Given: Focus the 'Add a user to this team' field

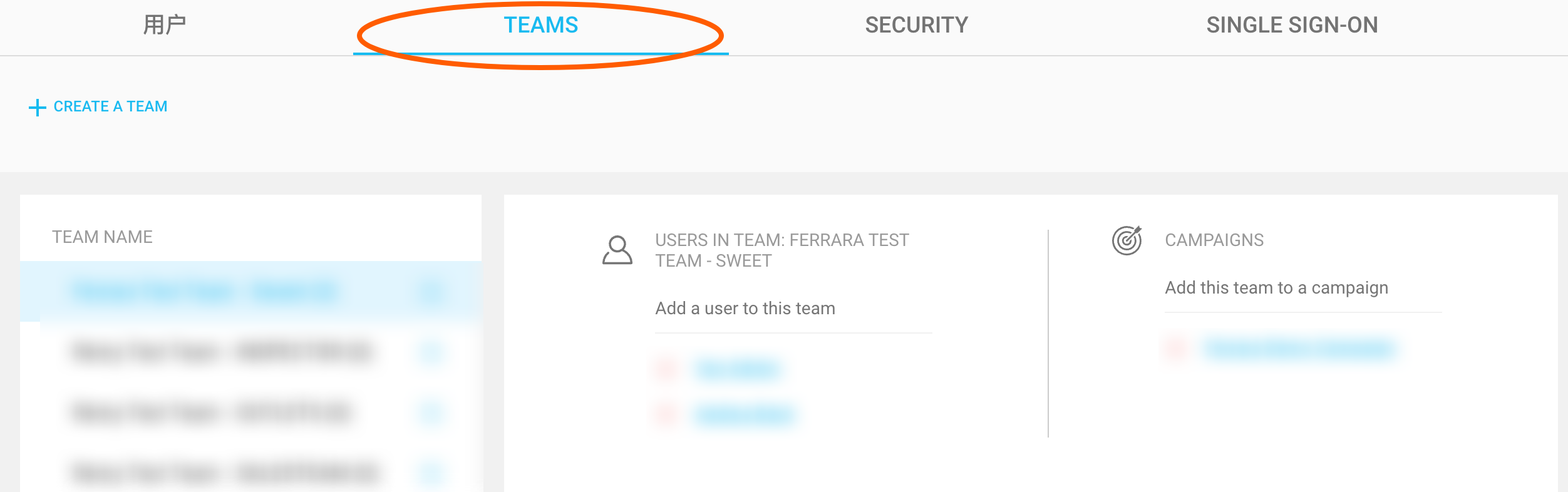Looking at the screenshot, I should pos(793,309).
